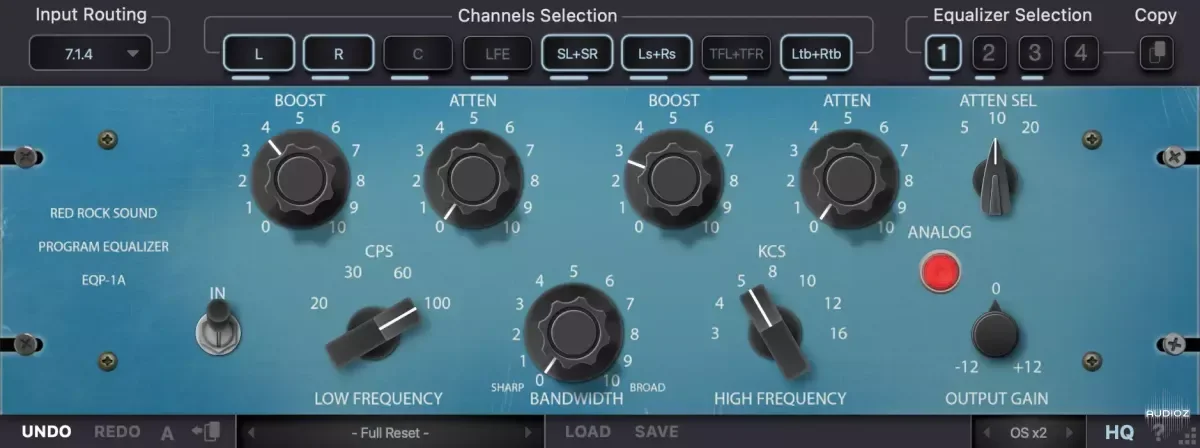Open the OS x2 oversampling selector
Image resolution: width=1200 pixels, height=448 pixels.
click(1029, 433)
